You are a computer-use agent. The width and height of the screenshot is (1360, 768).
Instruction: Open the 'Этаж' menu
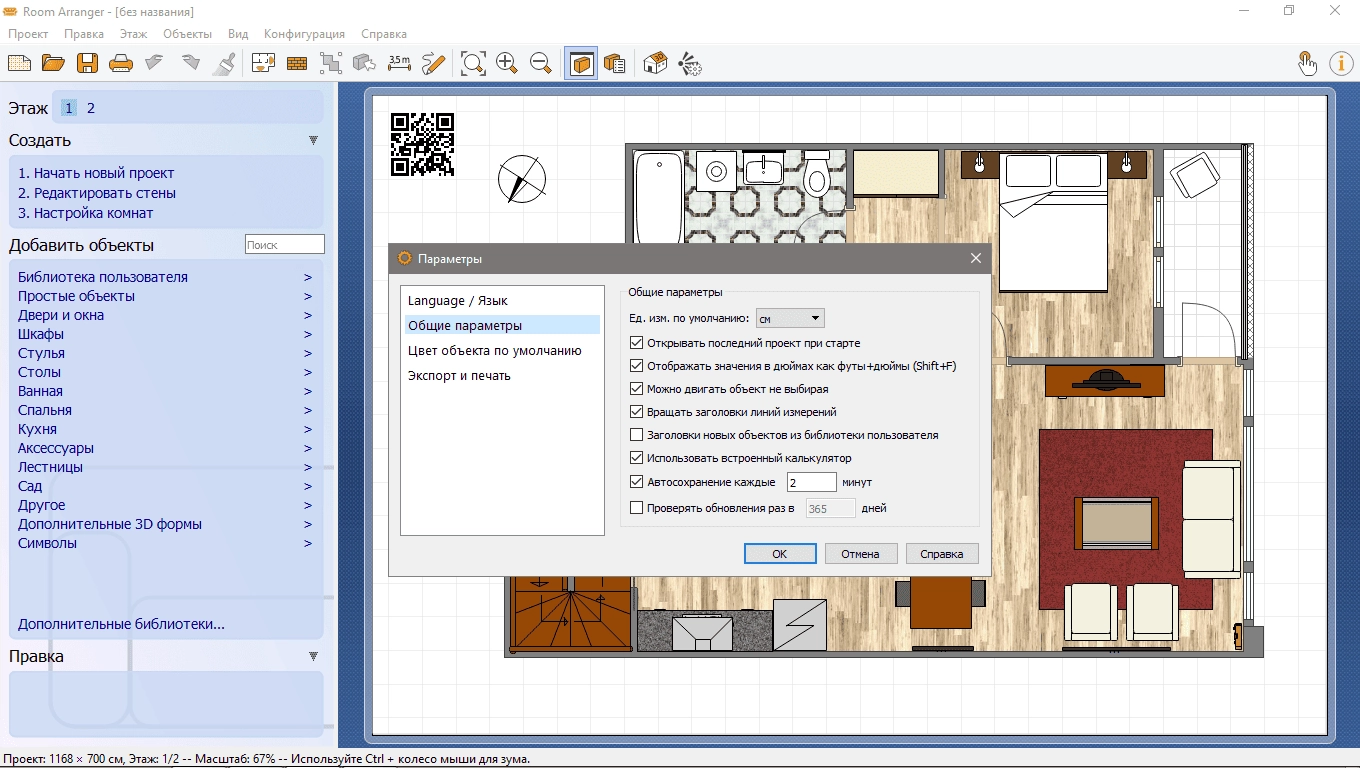133,34
